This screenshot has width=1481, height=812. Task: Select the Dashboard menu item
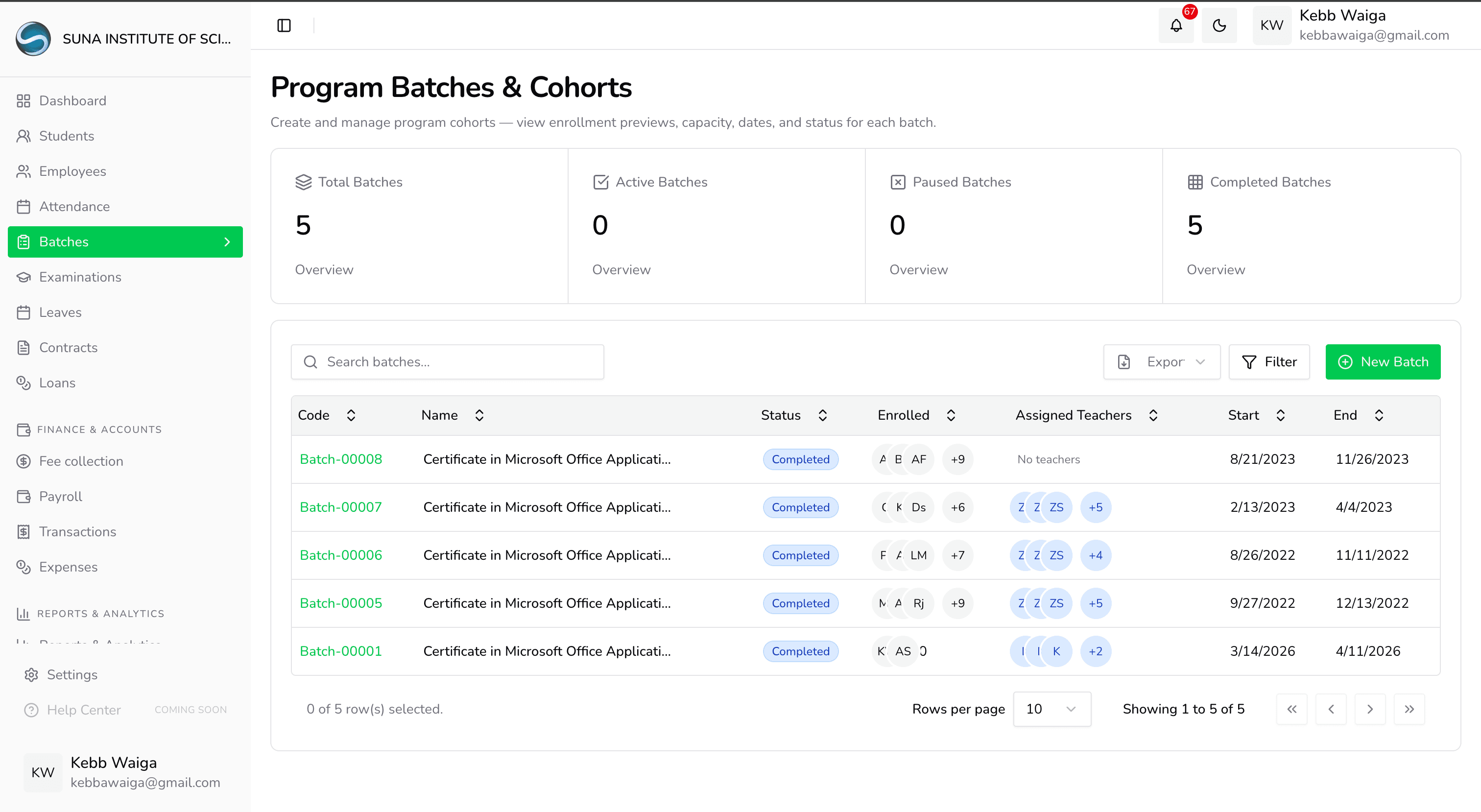tap(72, 100)
